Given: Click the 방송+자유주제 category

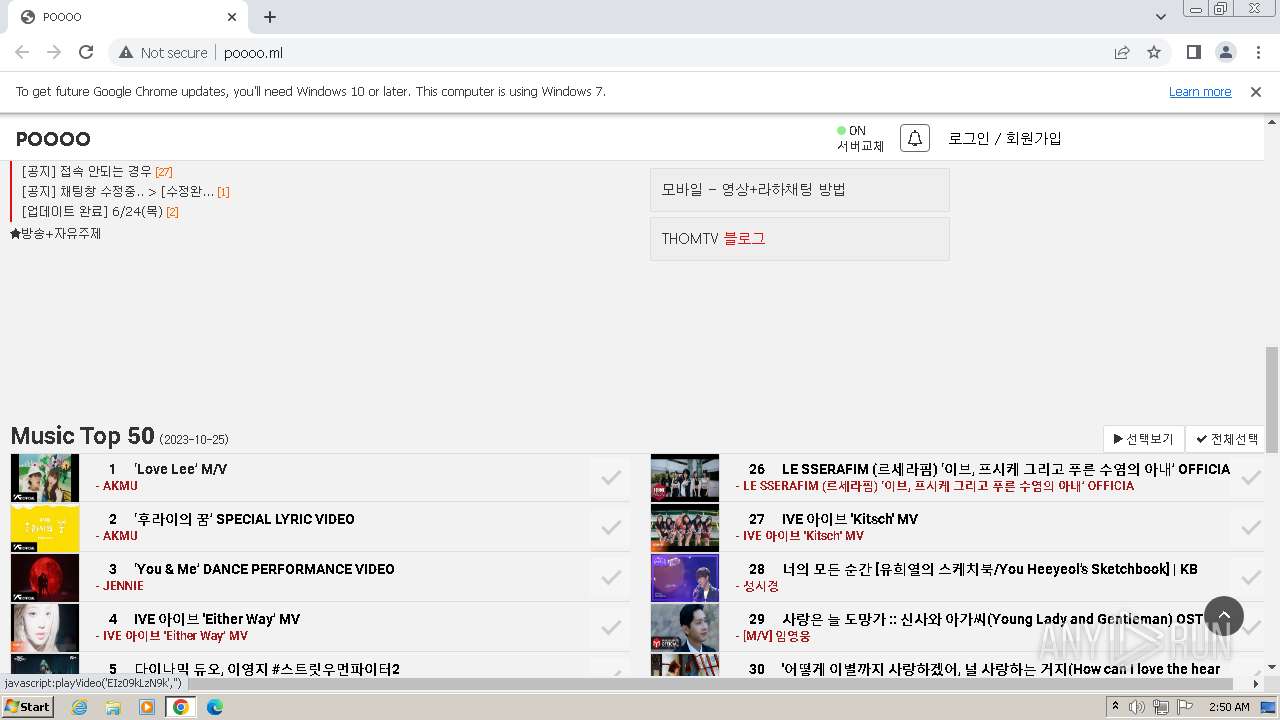Looking at the screenshot, I should 55,233.
